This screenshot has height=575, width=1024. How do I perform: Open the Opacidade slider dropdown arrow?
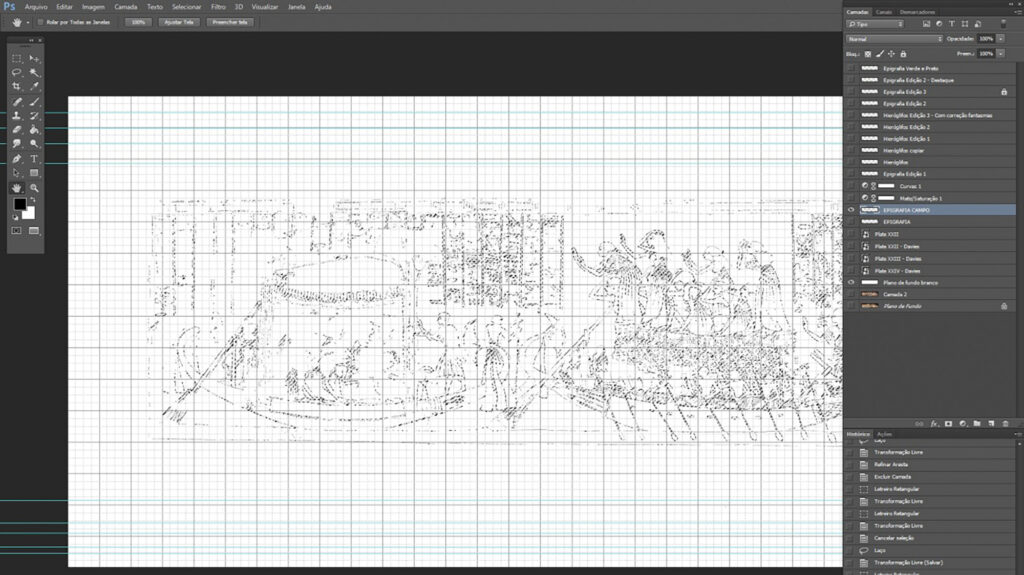1000,39
